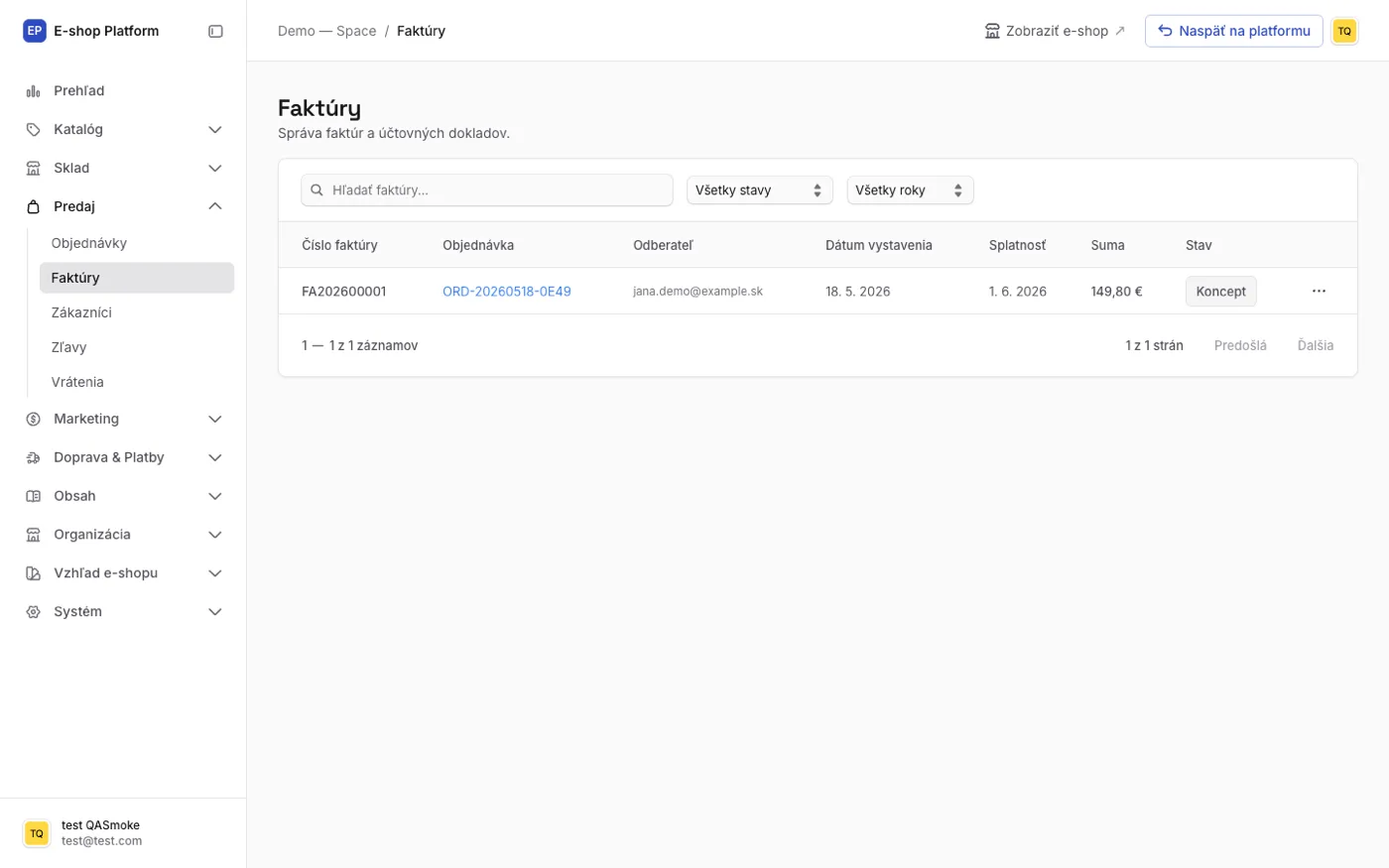Click the 149,80 € amount cell
The height and width of the screenshot is (868, 1389).
point(1116,292)
